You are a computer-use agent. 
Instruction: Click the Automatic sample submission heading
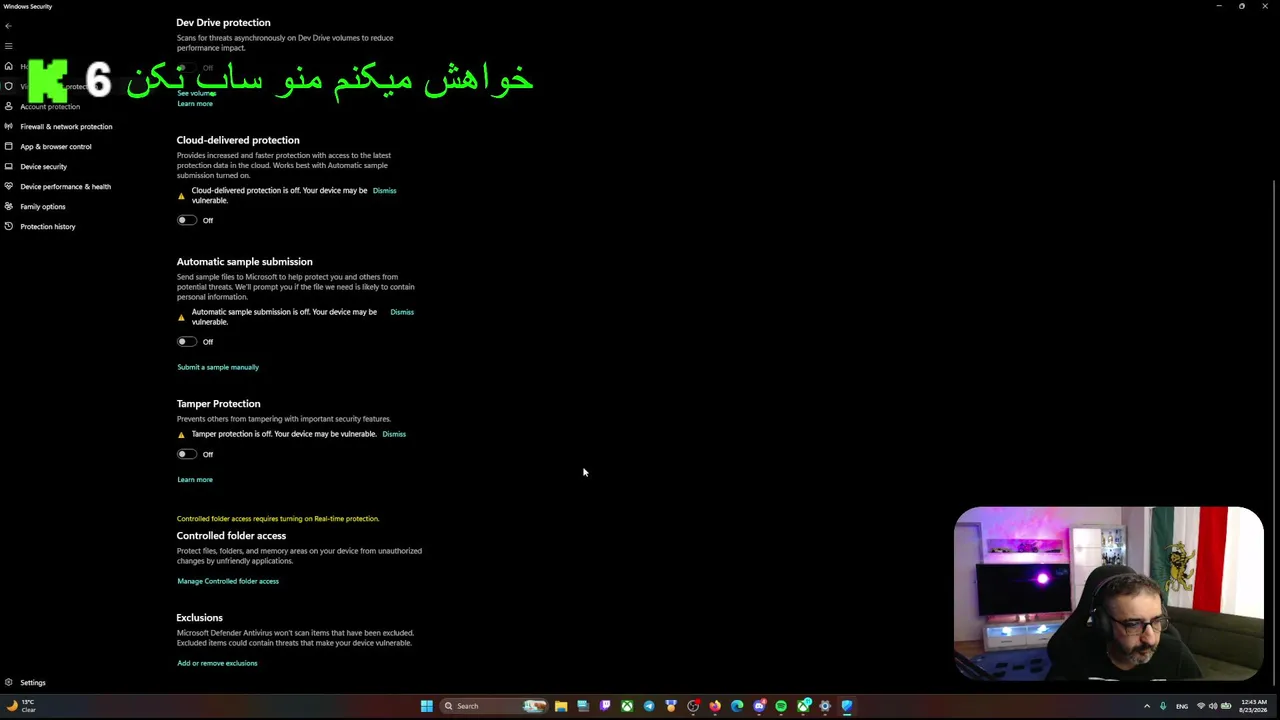coord(245,262)
